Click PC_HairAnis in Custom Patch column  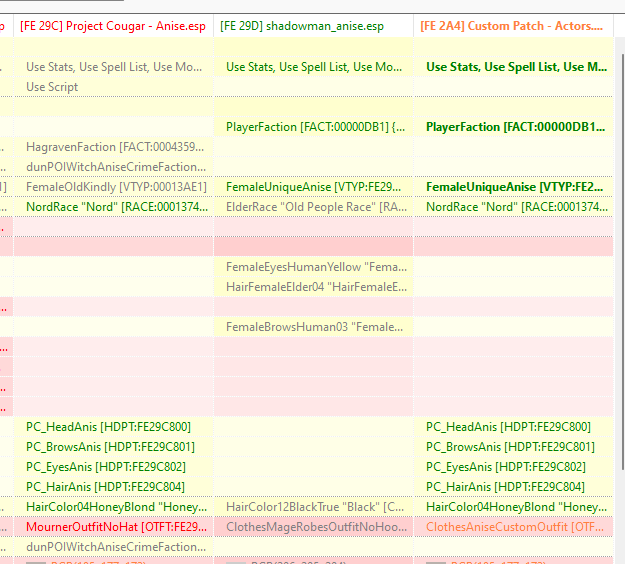tap(513, 487)
